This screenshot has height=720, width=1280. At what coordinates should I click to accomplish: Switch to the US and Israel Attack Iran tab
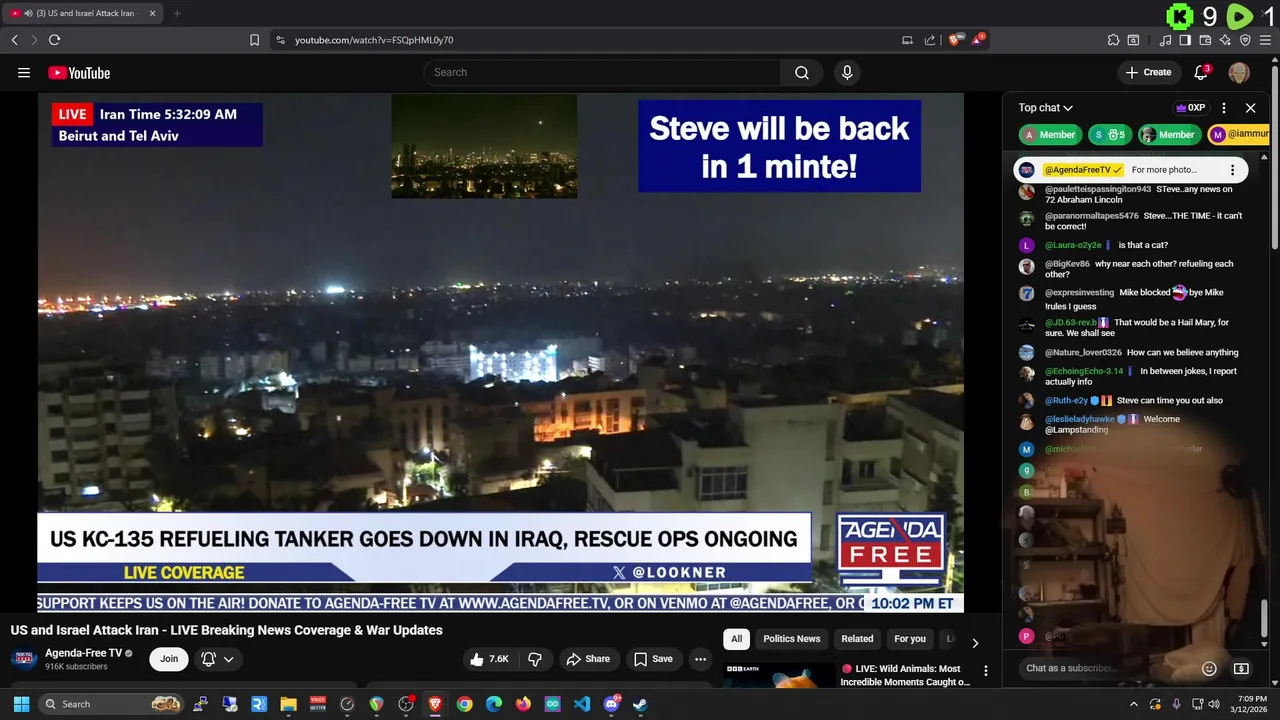(x=83, y=13)
